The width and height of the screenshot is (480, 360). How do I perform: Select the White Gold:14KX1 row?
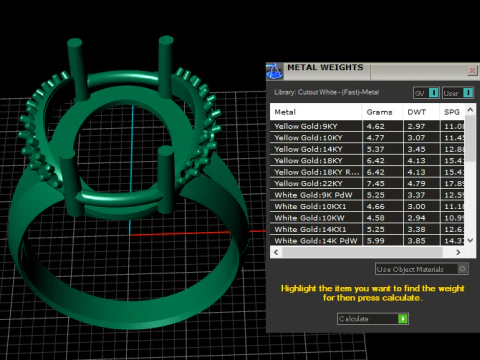pyautogui.click(x=367, y=229)
